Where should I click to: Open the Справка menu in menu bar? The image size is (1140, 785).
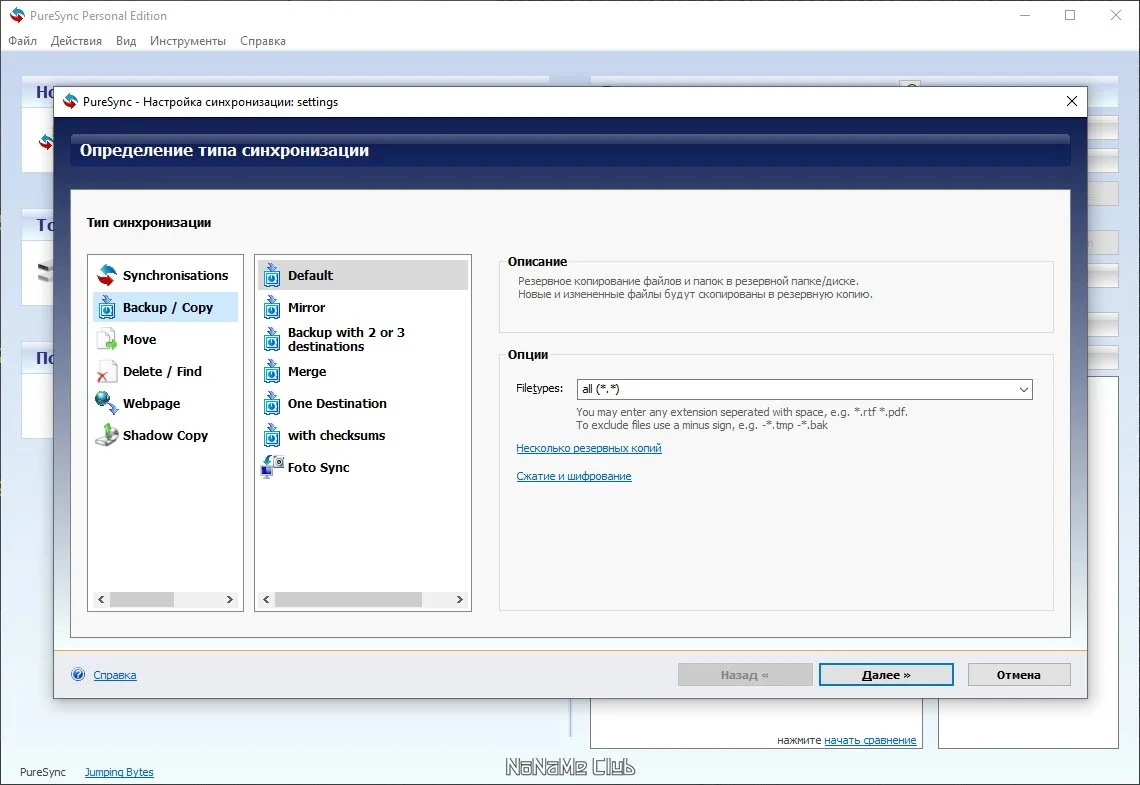[x=262, y=41]
